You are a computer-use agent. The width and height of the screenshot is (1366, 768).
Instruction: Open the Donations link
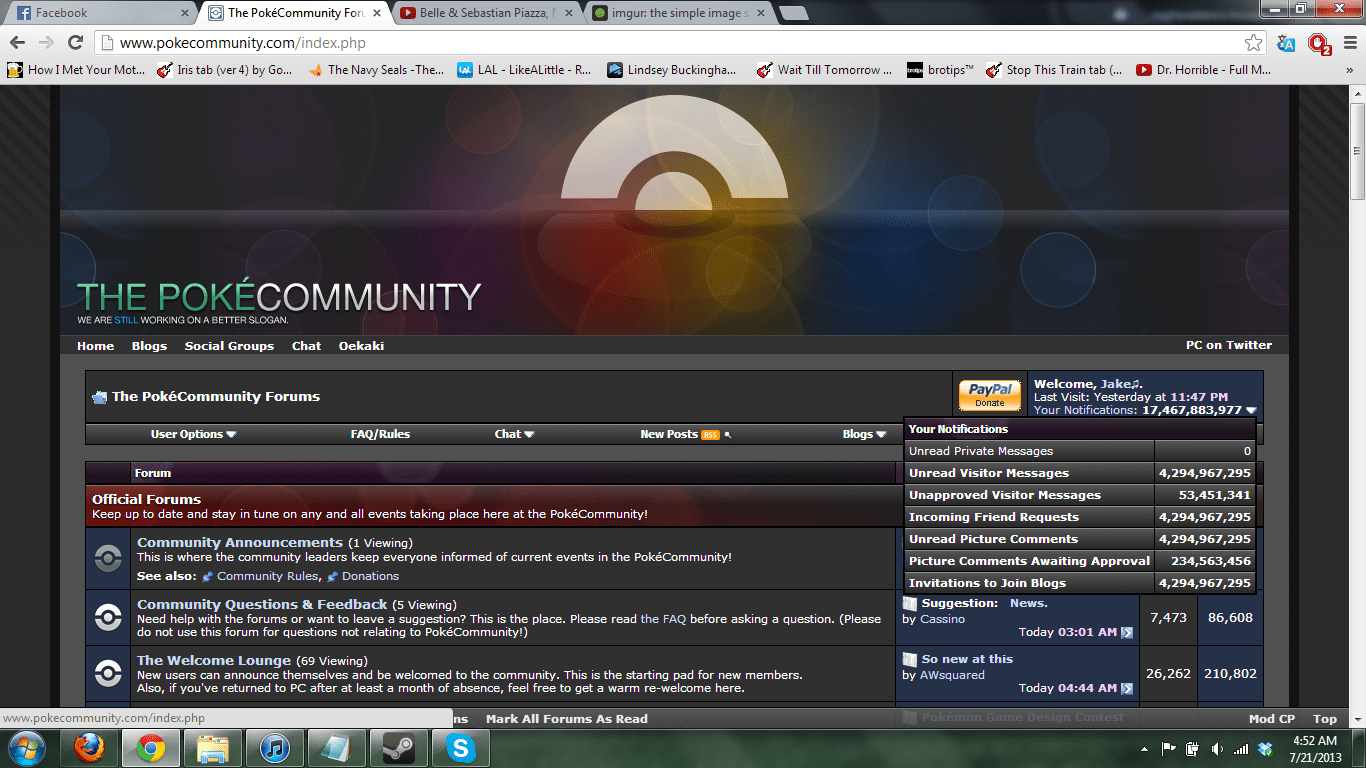[x=370, y=576]
